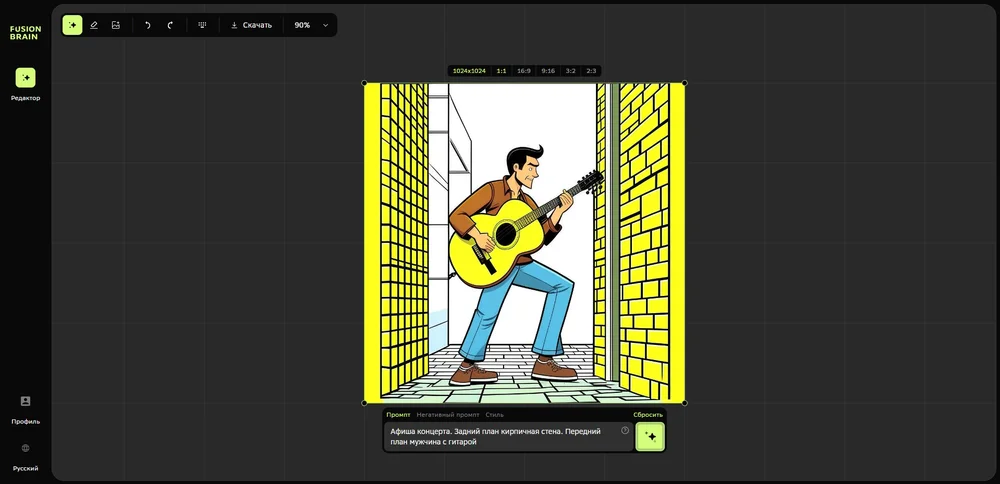Select the 9:16 aspect ratio
The width and height of the screenshot is (1000, 484).
[547, 71]
